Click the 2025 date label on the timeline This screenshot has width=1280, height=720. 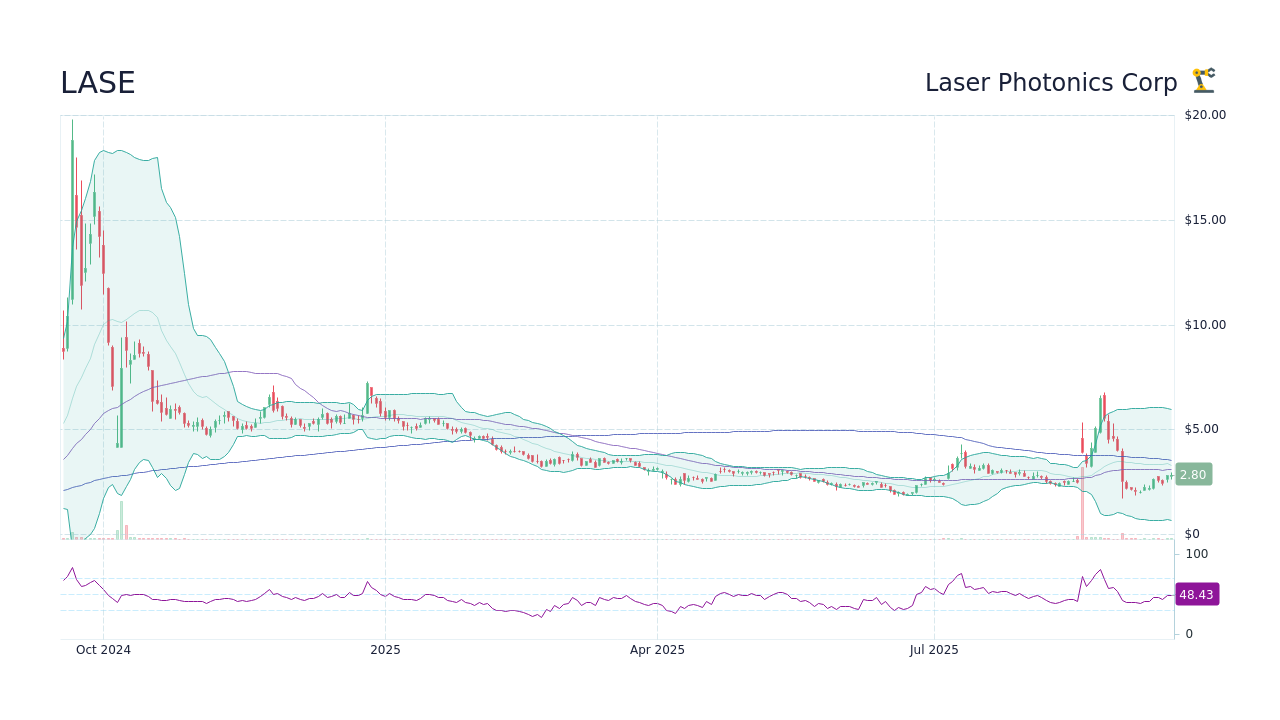(385, 649)
